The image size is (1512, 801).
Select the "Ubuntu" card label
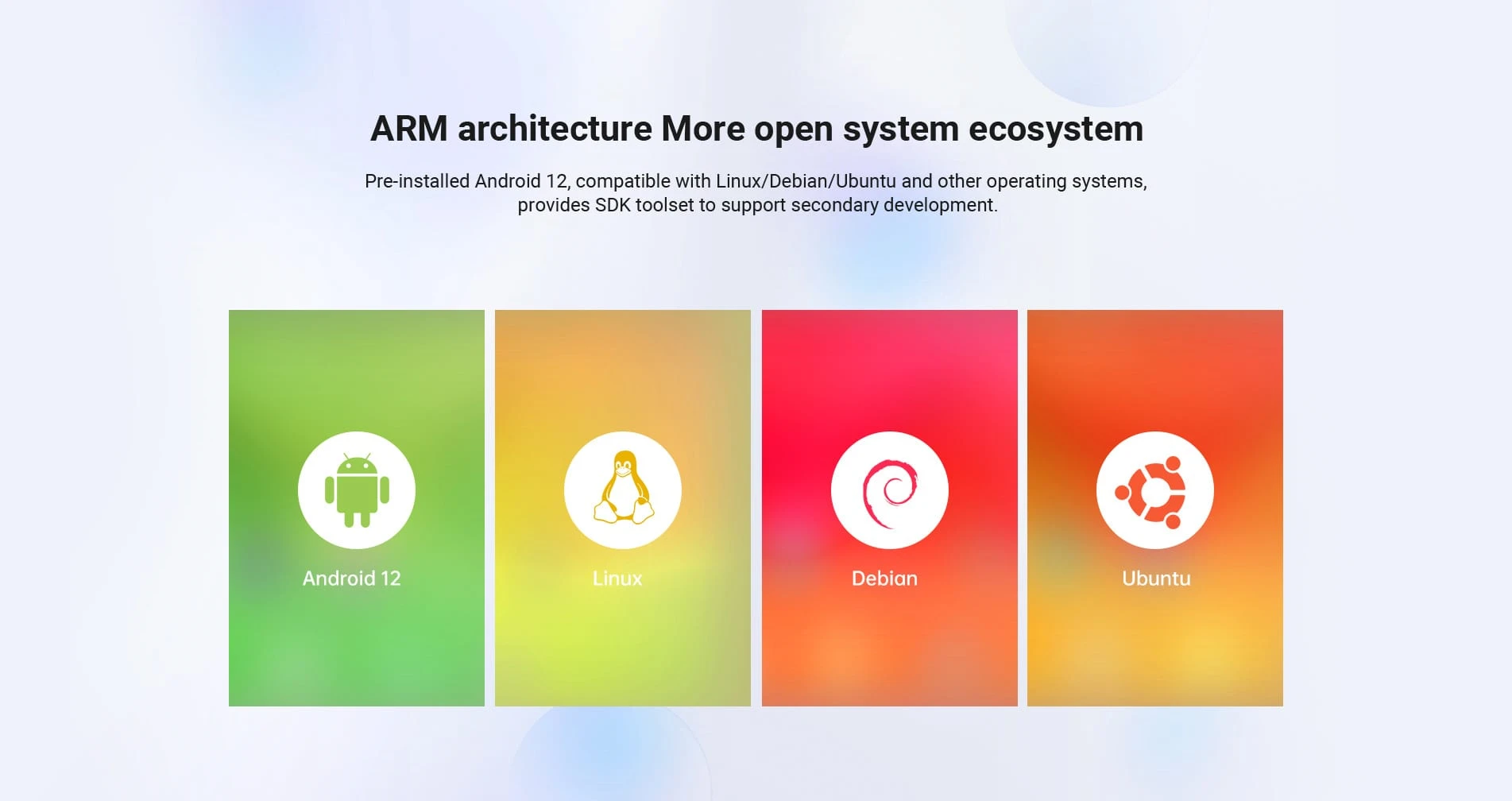pos(1156,578)
